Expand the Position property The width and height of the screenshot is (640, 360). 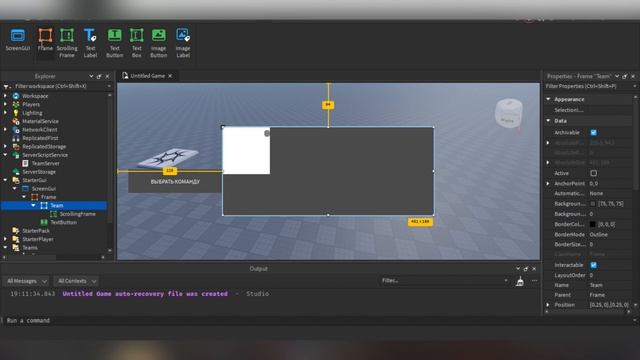548,305
